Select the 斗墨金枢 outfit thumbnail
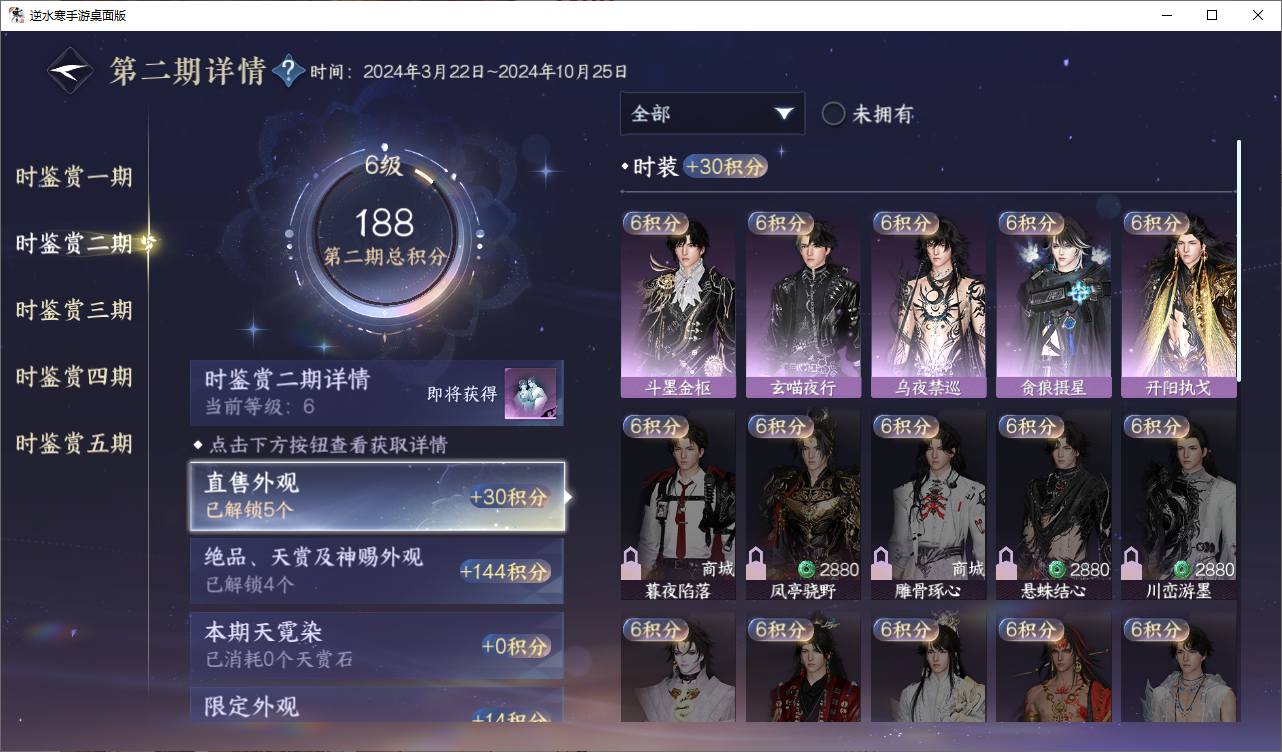The image size is (1282, 752). (x=678, y=304)
